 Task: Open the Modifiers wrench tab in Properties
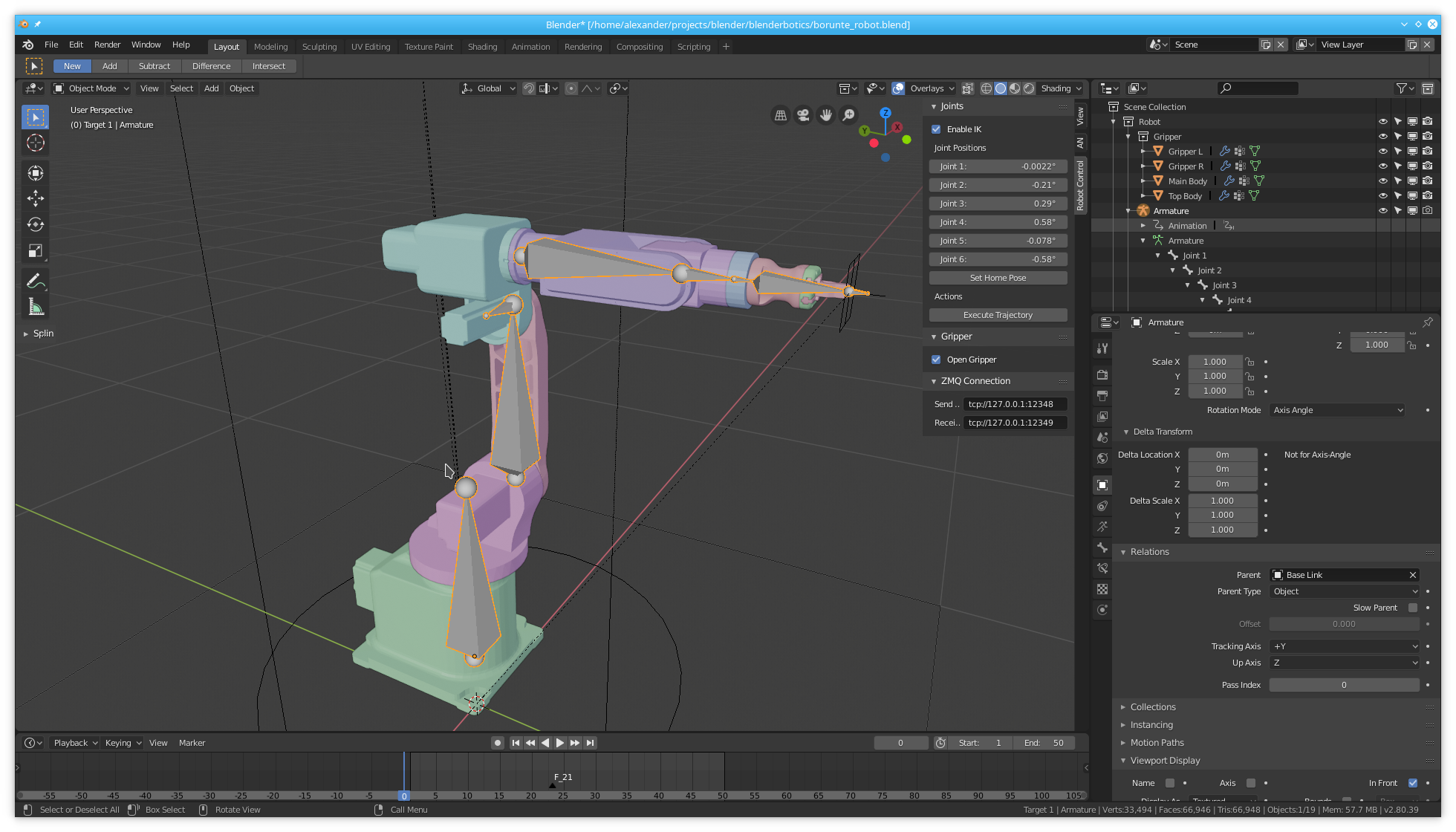(x=1102, y=348)
